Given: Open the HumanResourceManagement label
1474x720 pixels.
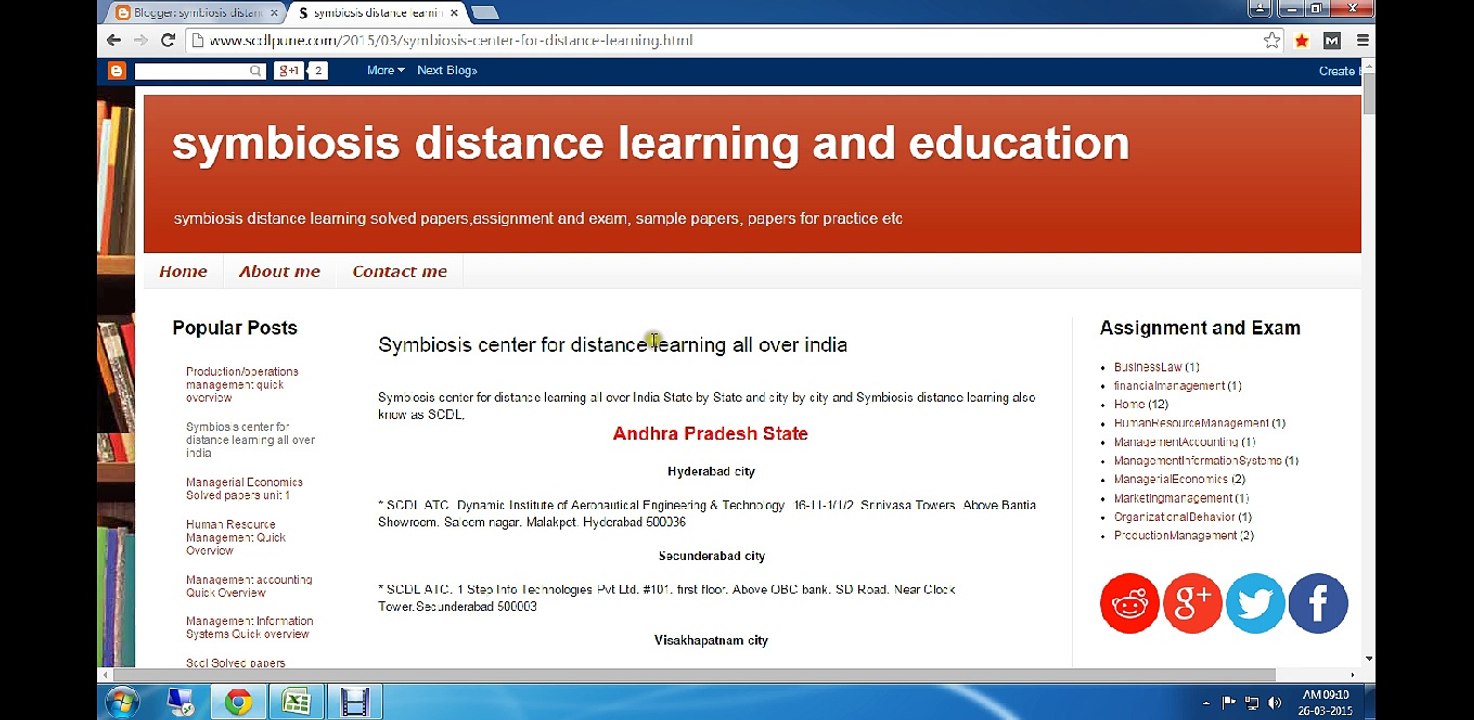Looking at the screenshot, I should click(1191, 423).
